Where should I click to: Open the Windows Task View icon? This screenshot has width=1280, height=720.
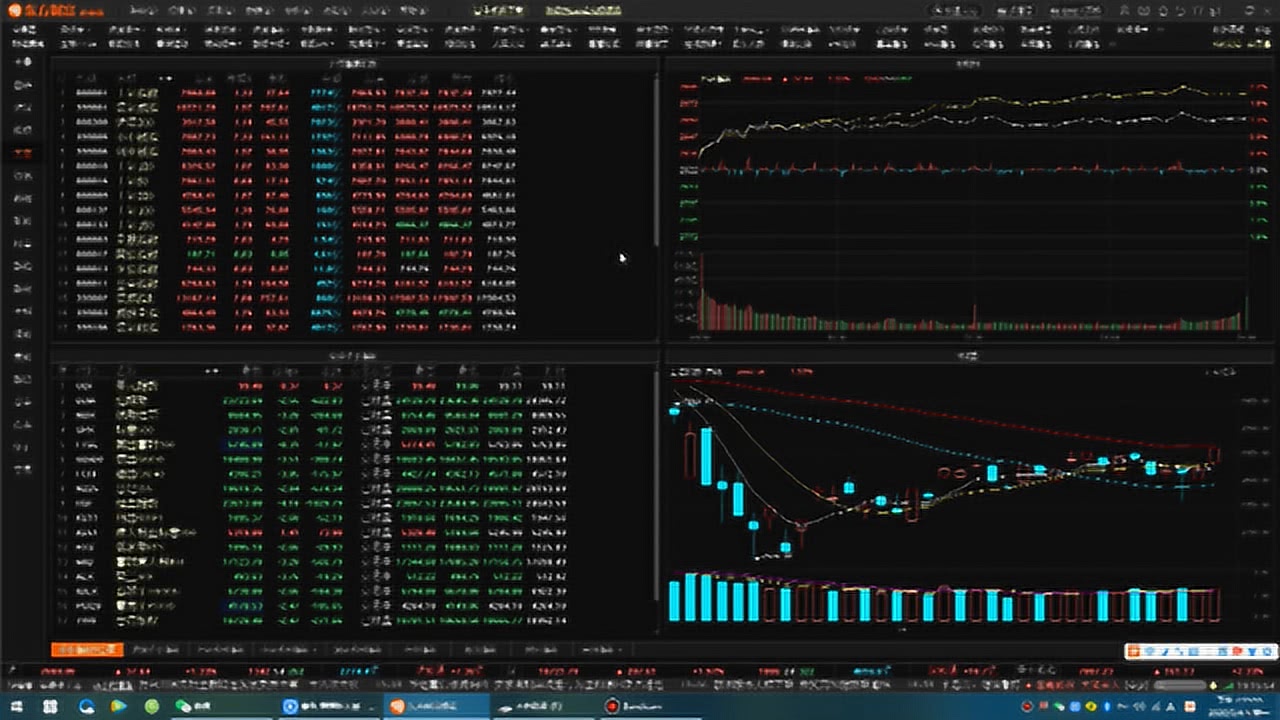50,706
